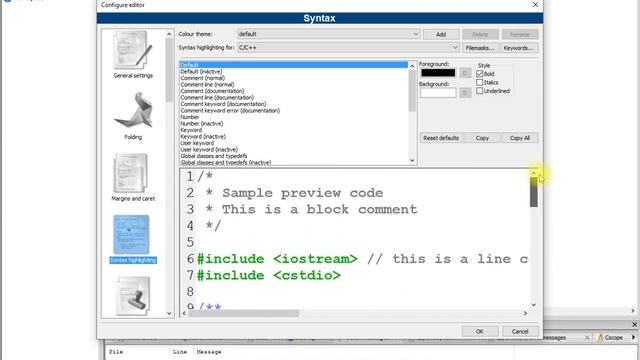Viewport: 640px width, 360px height.
Task: Click the Message column header in background log
Action: (x=209, y=352)
